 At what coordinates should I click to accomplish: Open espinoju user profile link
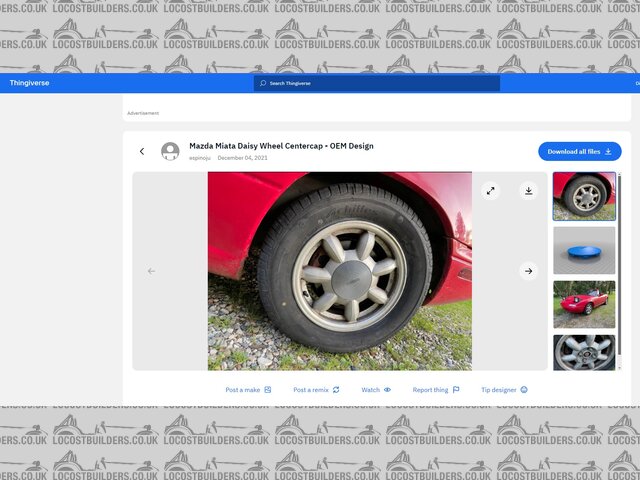click(x=199, y=158)
